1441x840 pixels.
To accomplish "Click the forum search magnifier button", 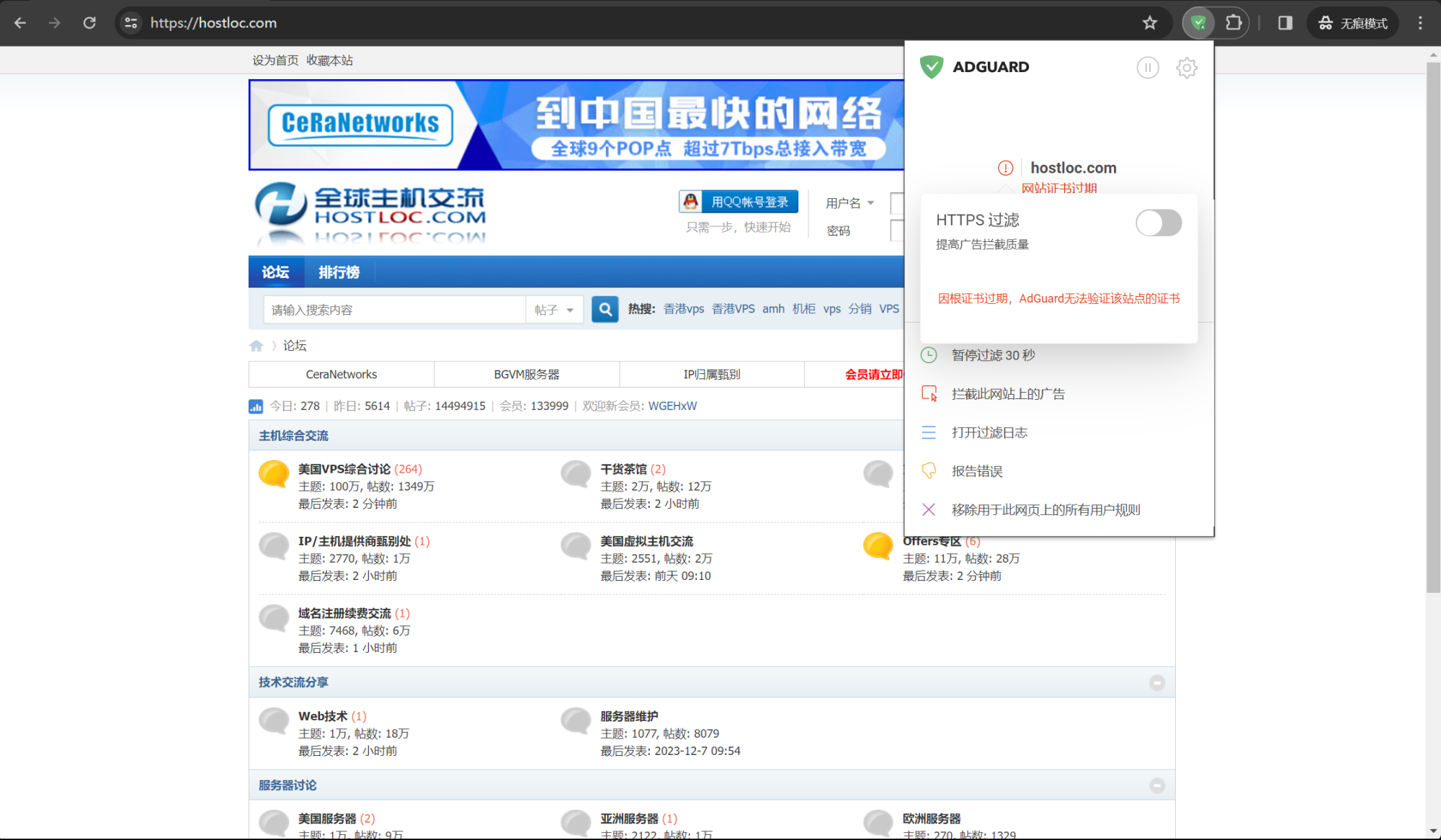I will 604,309.
